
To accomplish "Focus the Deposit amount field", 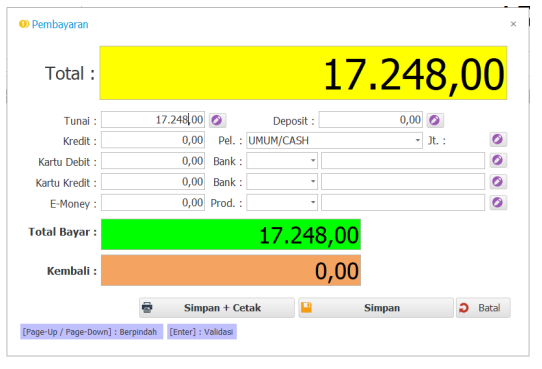I will click(371, 120).
